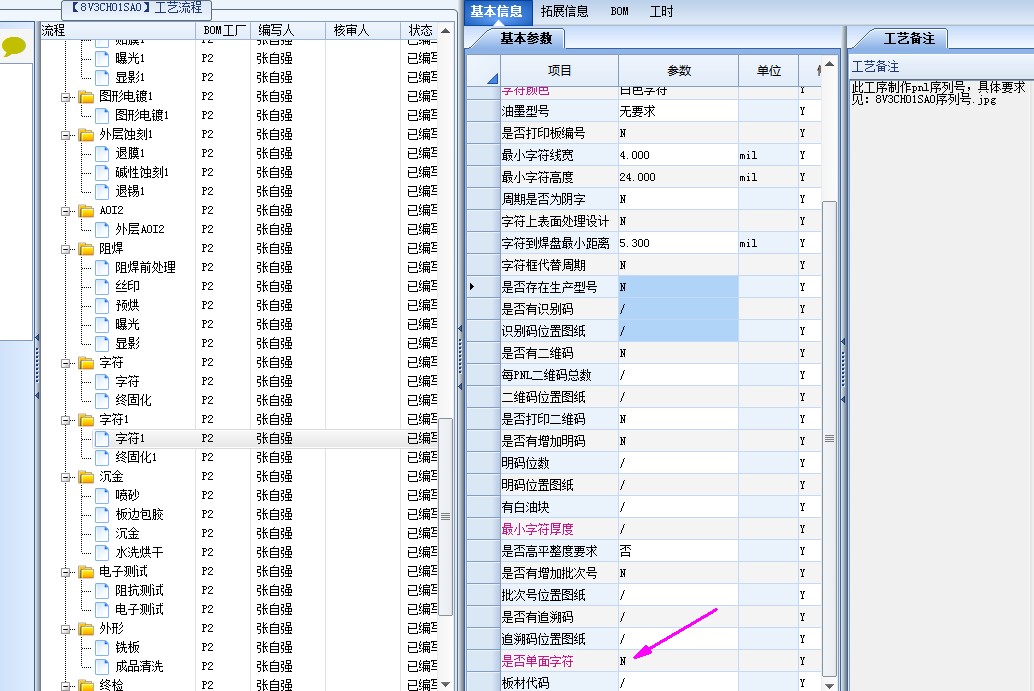Click the folder icon of 外层蚀刻1
Viewport: 1034px width, 691px height.
coord(86,135)
